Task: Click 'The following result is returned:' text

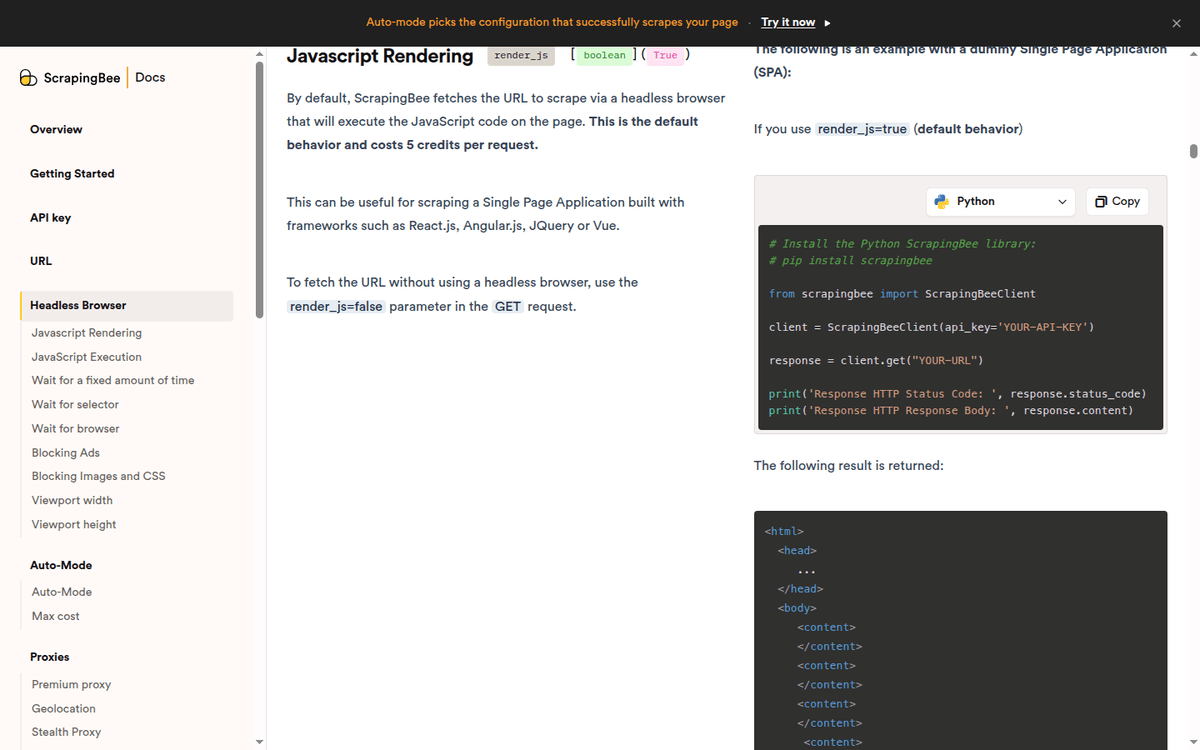Action: tap(849, 465)
